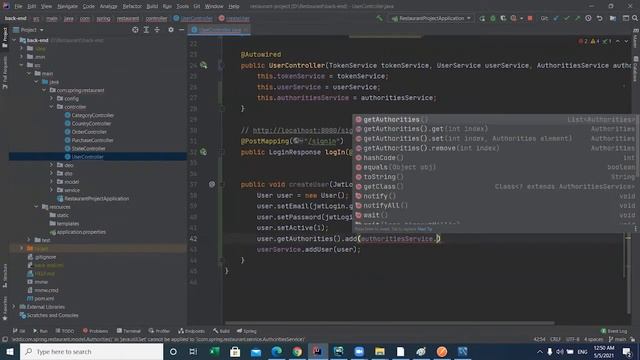Select hashCode() completion suggestion
This screenshot has width=640, height=360.
tap(495, 158)
